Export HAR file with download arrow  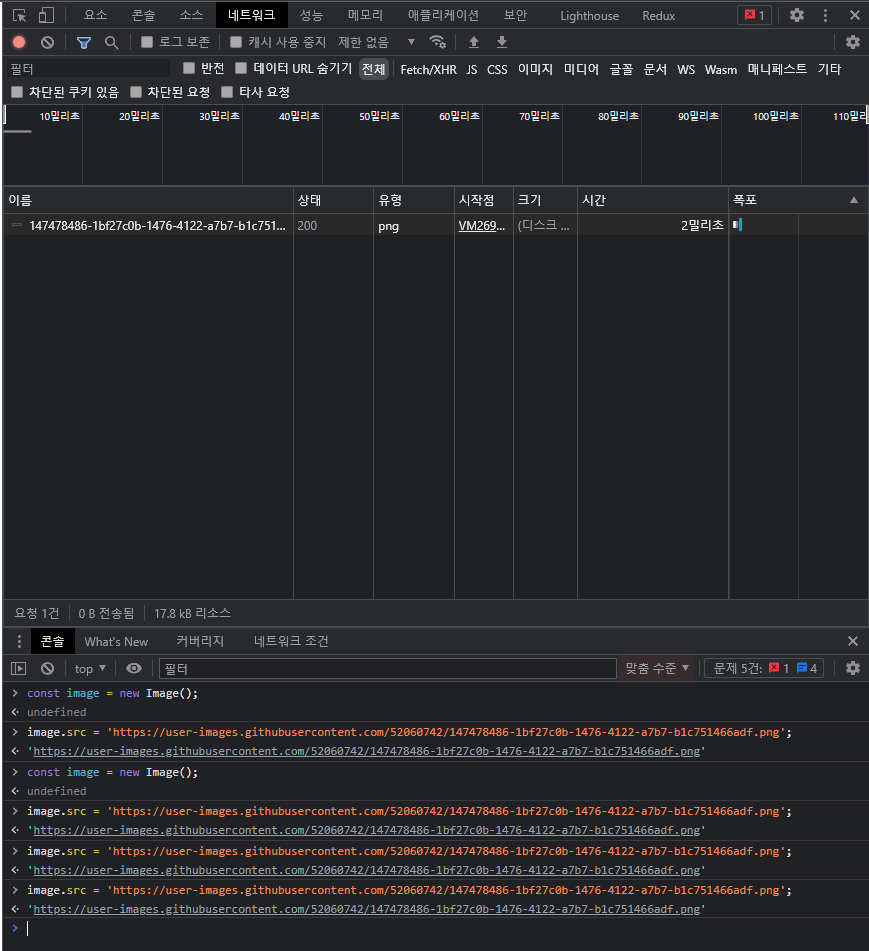pyautogui.click(x=502, y=42)
